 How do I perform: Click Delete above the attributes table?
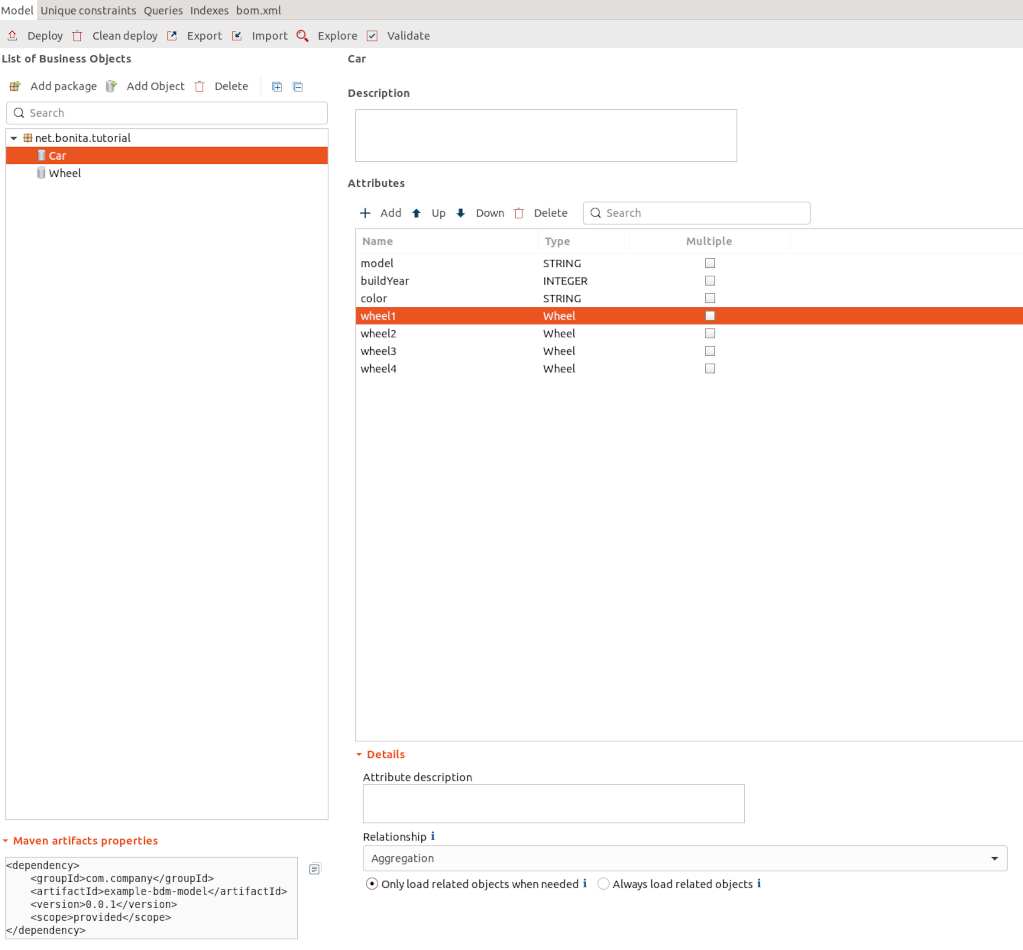click(x=541, y=213)
